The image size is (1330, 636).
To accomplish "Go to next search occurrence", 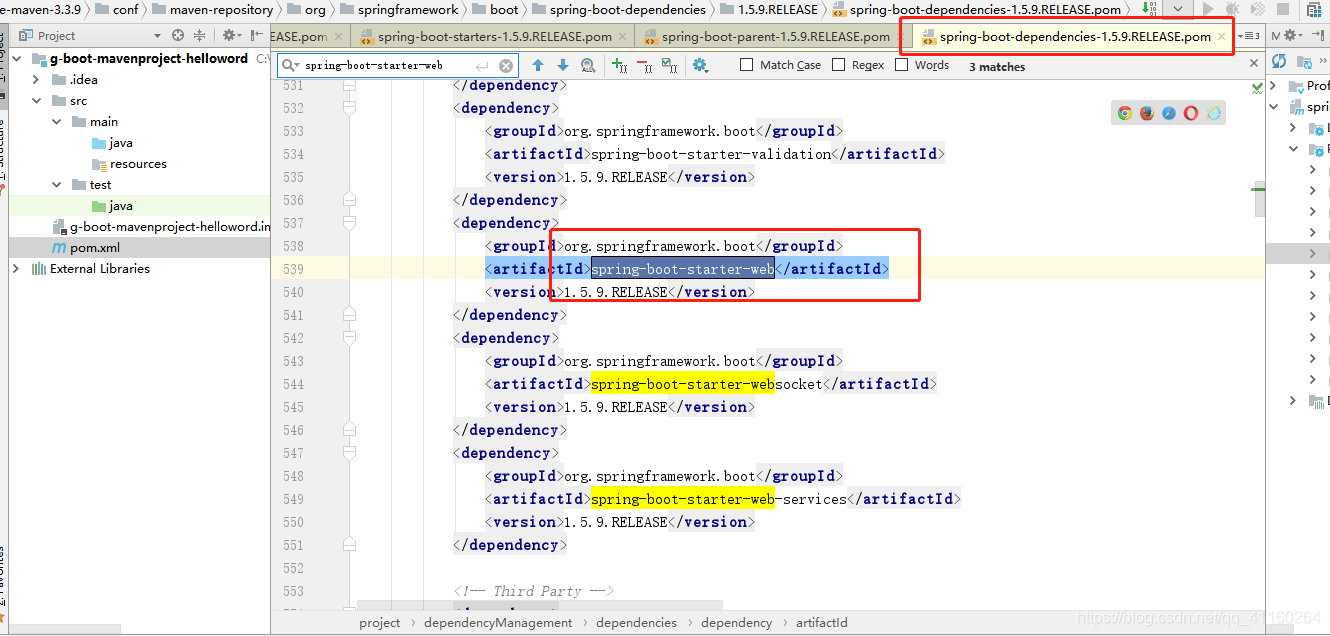I will click(x=563, y=66).
